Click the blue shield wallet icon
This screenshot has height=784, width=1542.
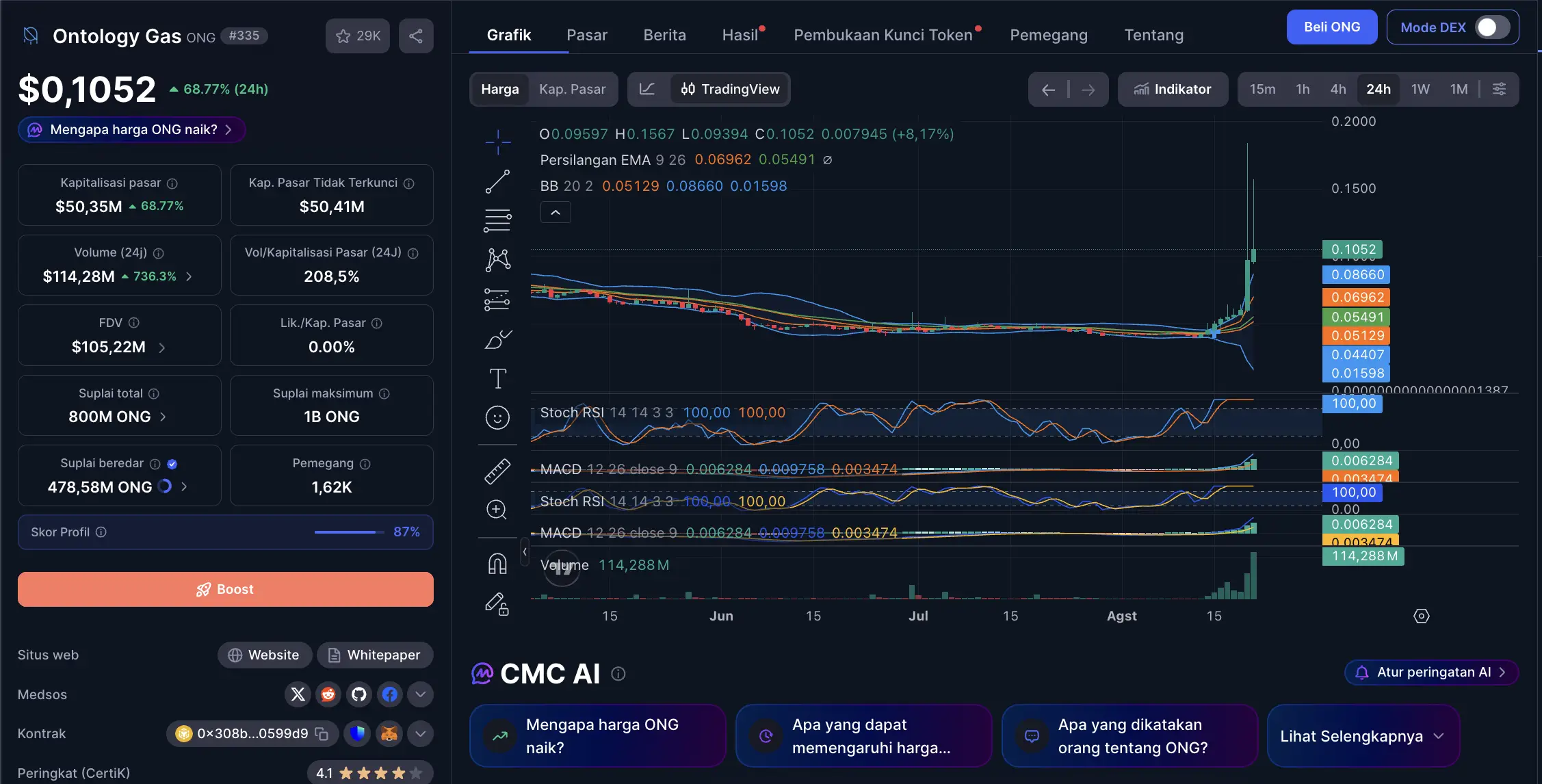[357, 734]
